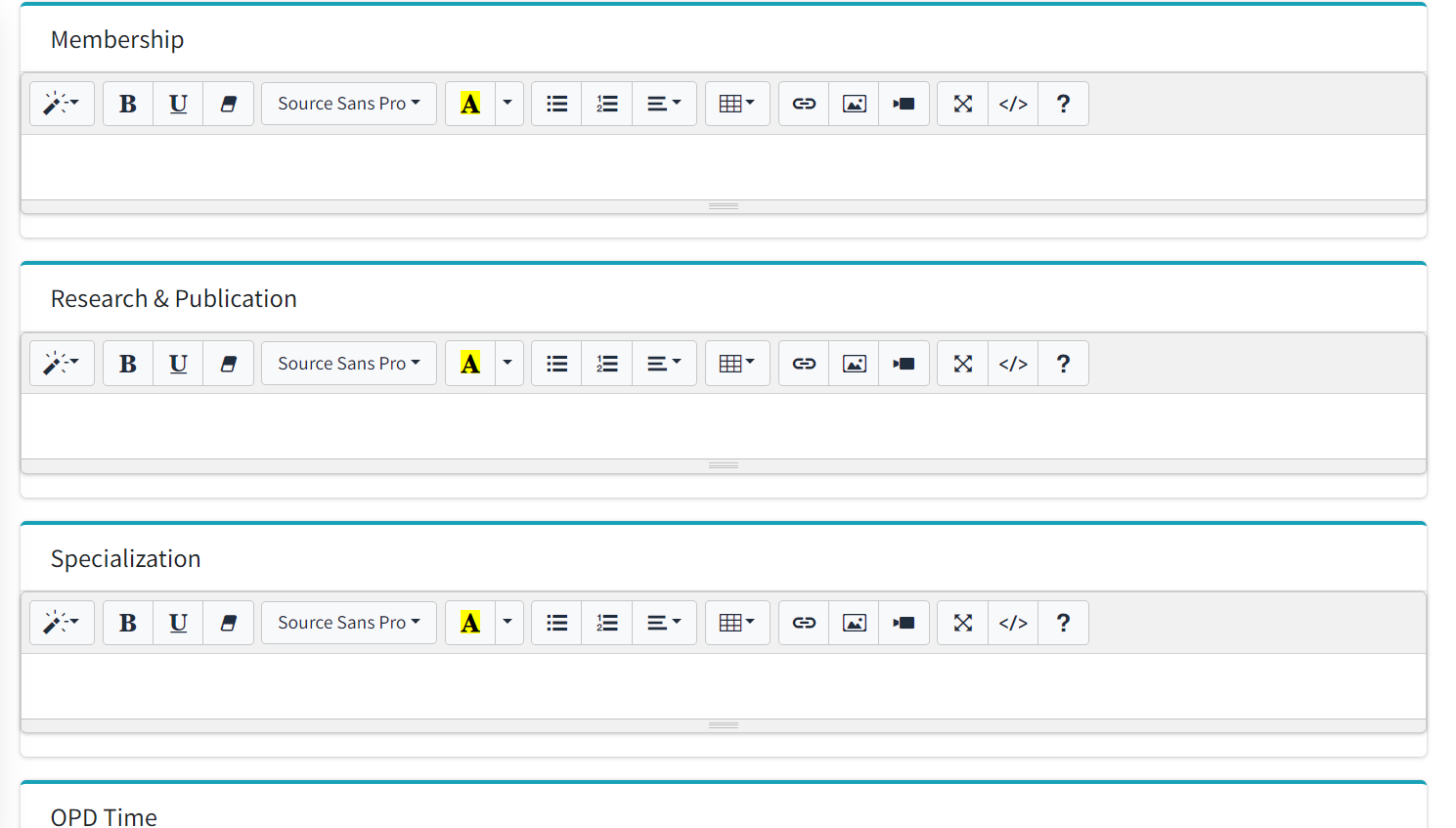This screenshot has height=828, width=1456.
Task: Insert a link in the Membership editor
Action: tap(804, 104)
